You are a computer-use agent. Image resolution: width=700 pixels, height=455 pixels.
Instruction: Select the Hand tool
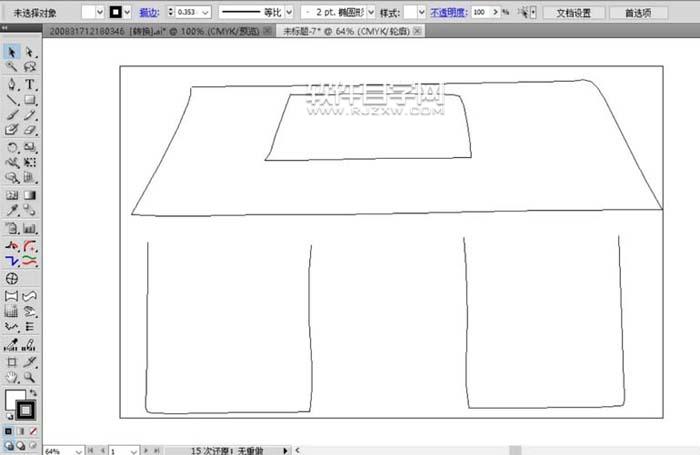pyautogui.click(x=12, y=378)
